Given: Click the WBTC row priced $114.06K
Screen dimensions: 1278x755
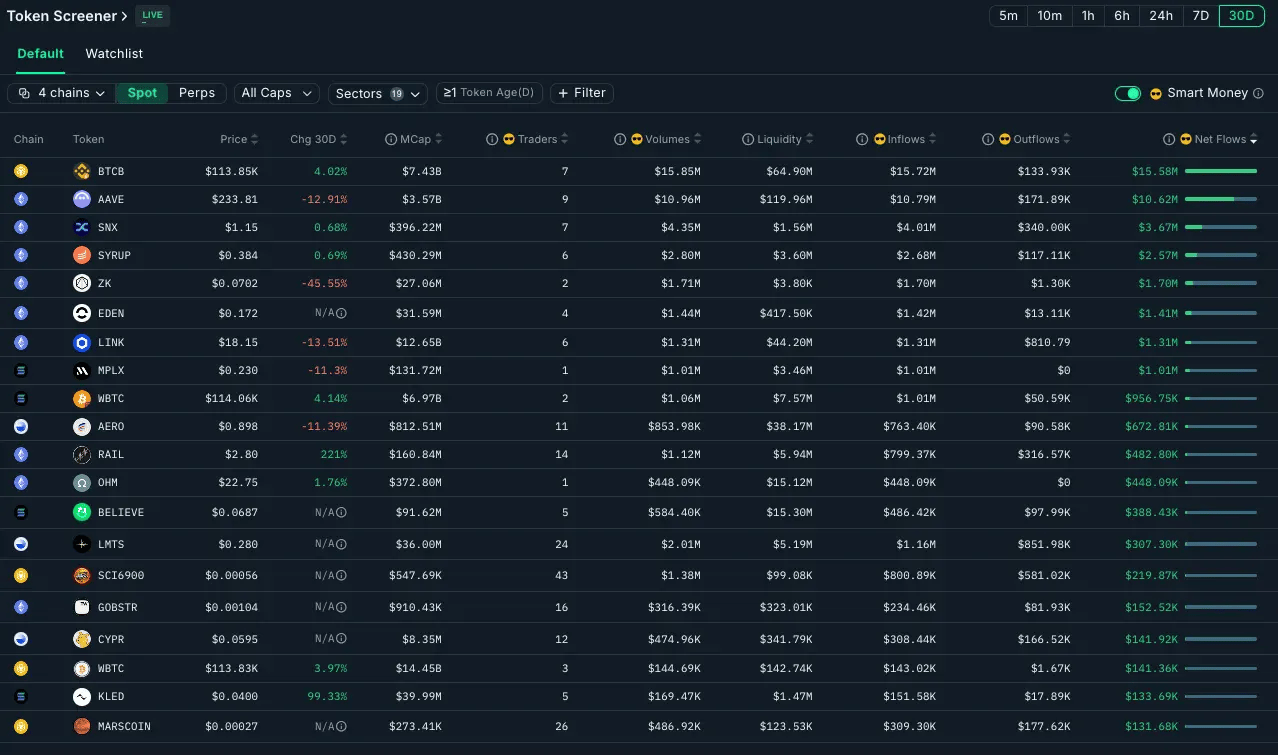Looking at the screenshot, I should [639, 398].
